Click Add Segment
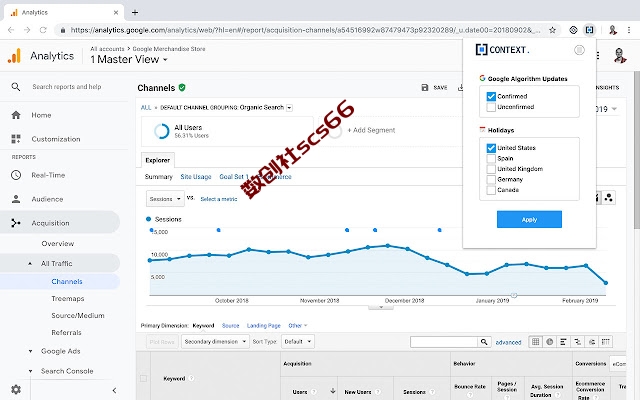This screenshot has height=400, width=640. click(x=371, y=130)
